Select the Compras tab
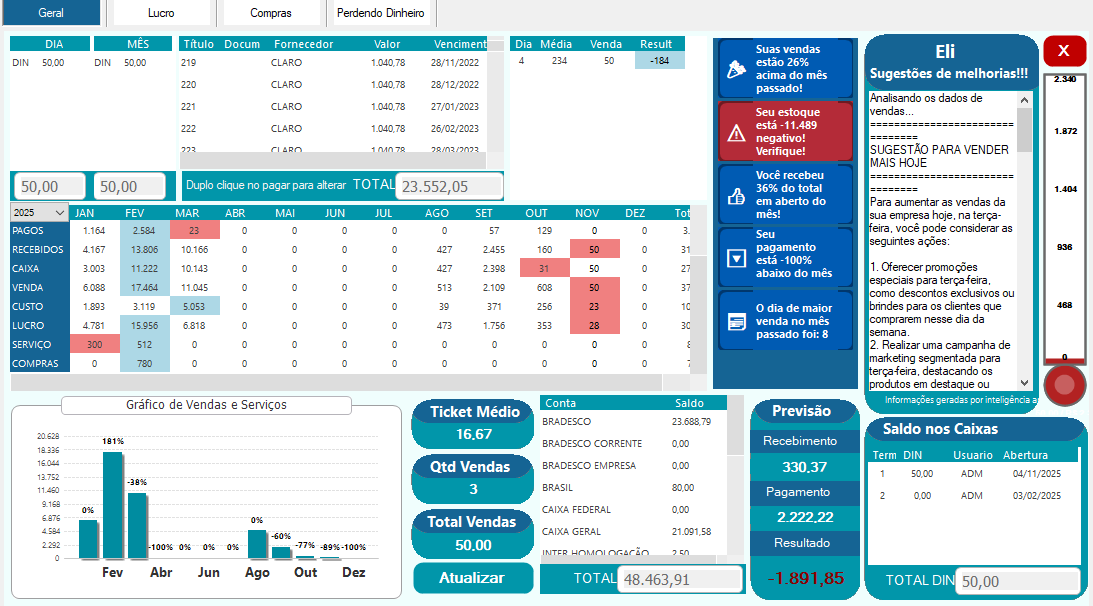 pyautogui.click(x=271, y=14)
